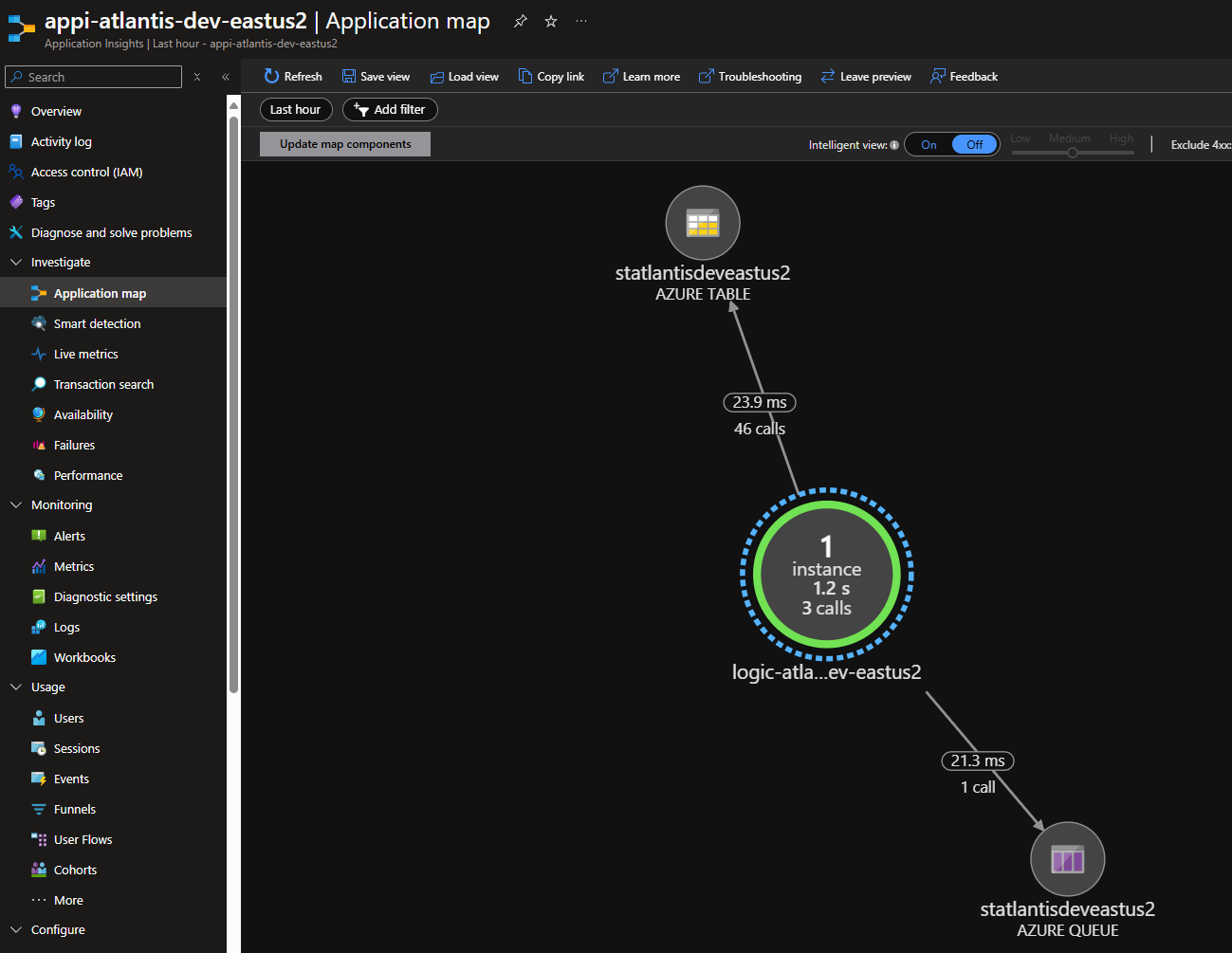Collapse the Monitoring section
Screen dimensions: 1232x953
pos(16,504)
